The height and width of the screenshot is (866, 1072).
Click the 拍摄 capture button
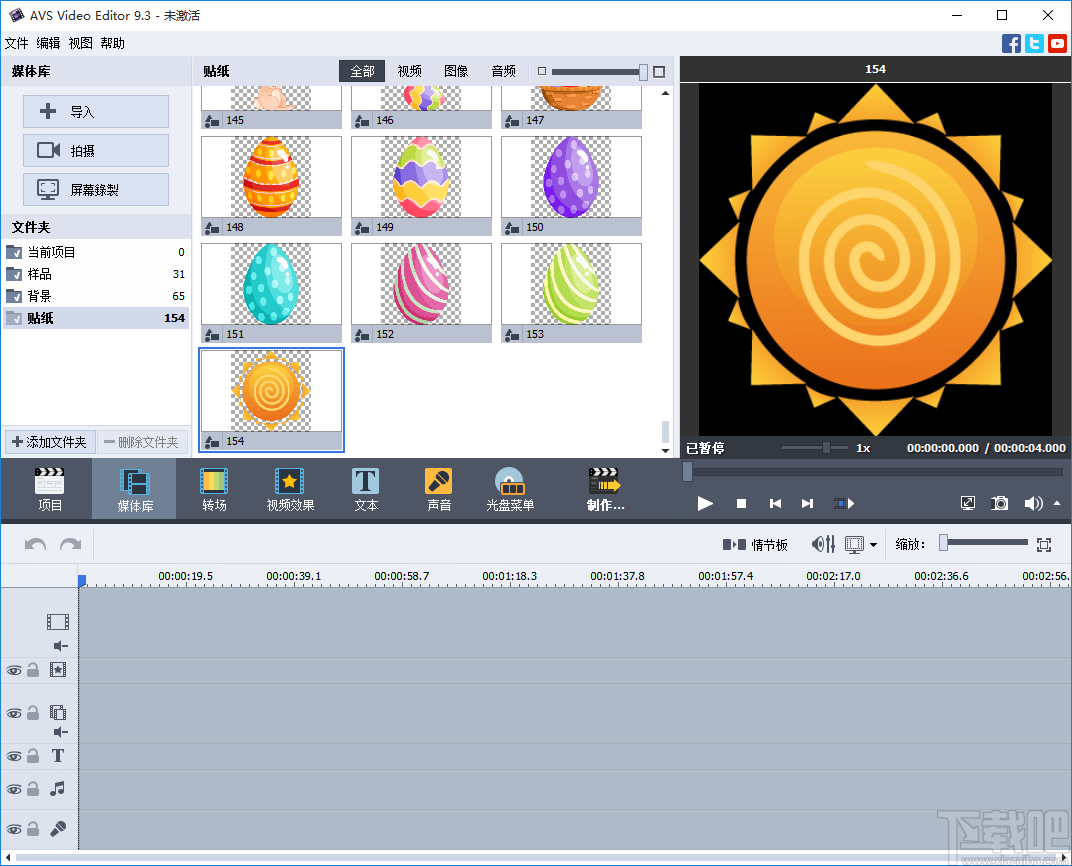click(96, 150)
